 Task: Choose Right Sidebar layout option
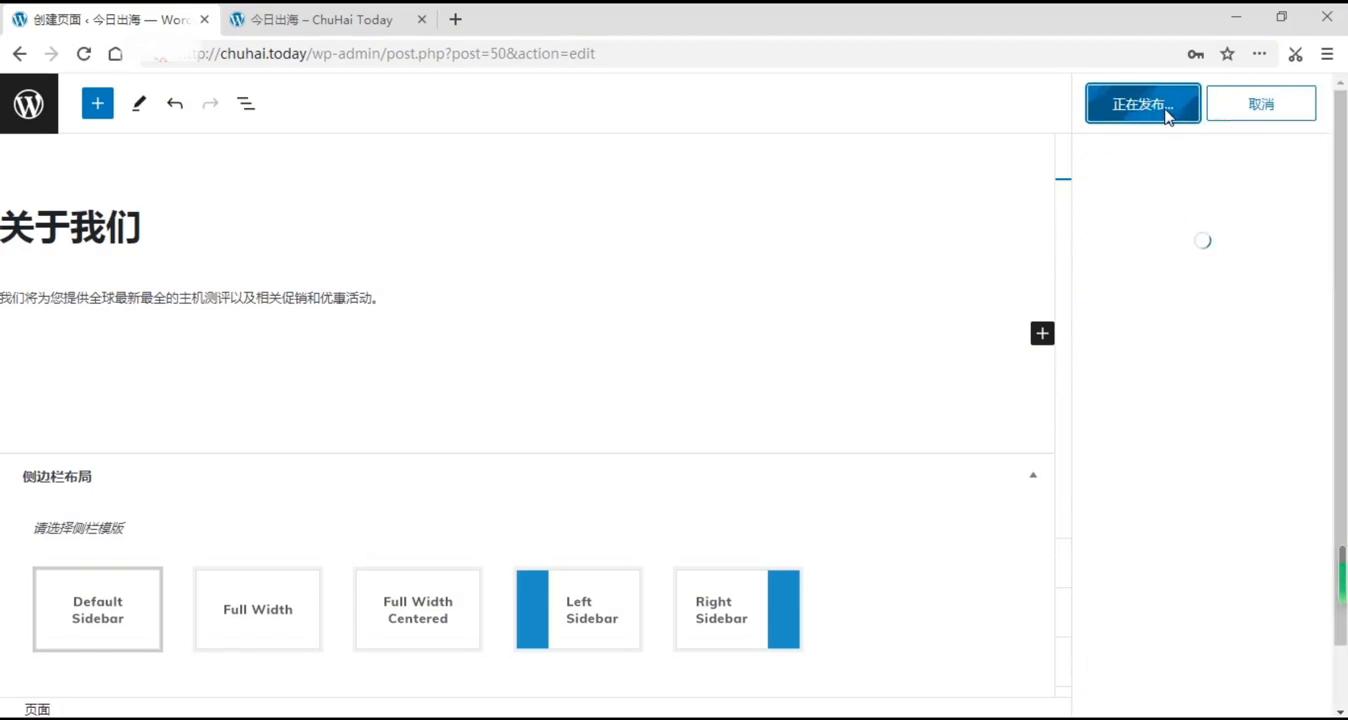(738, 610)
